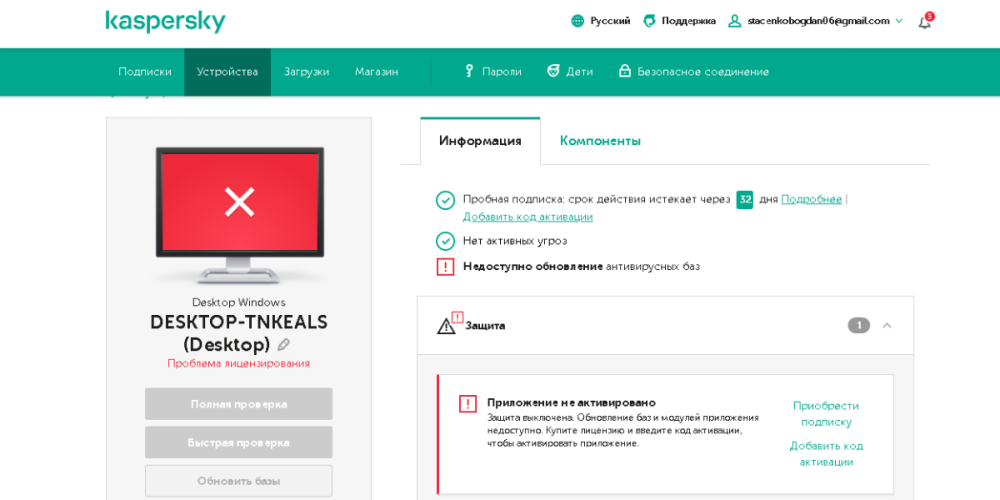
Task: Click the Защита issue count badge
Action: coord(858,326)
